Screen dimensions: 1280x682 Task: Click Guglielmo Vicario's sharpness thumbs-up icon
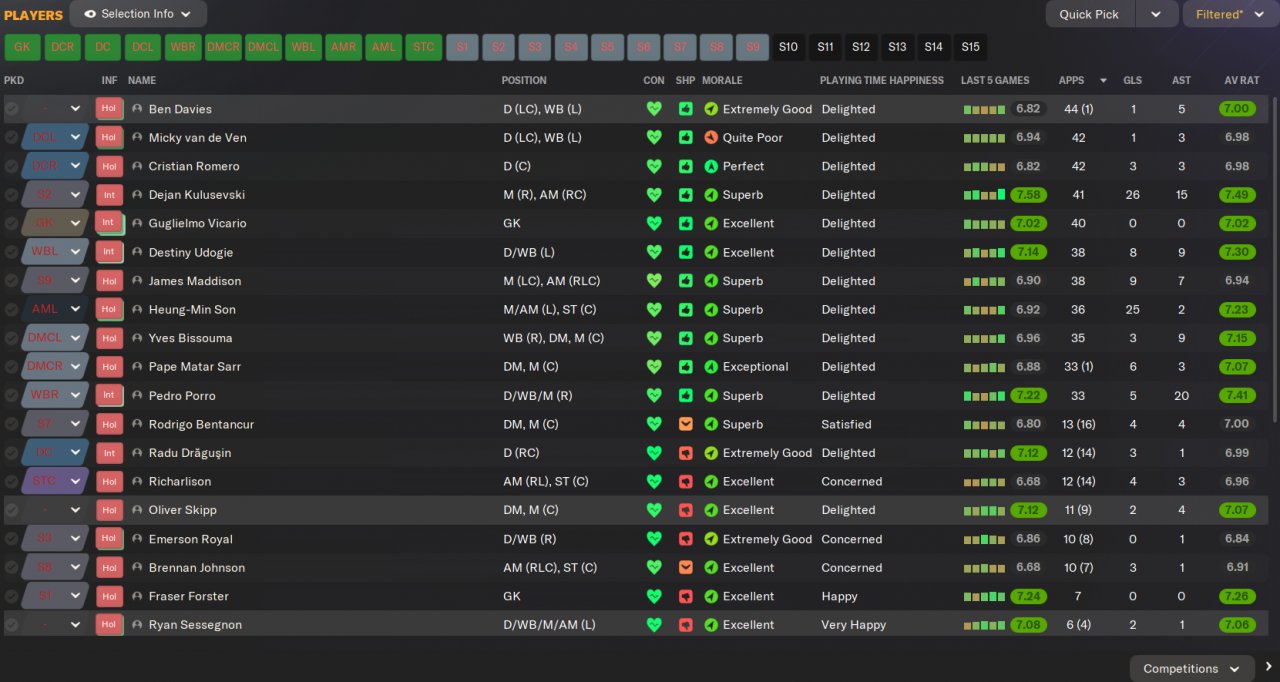[685, 223]
